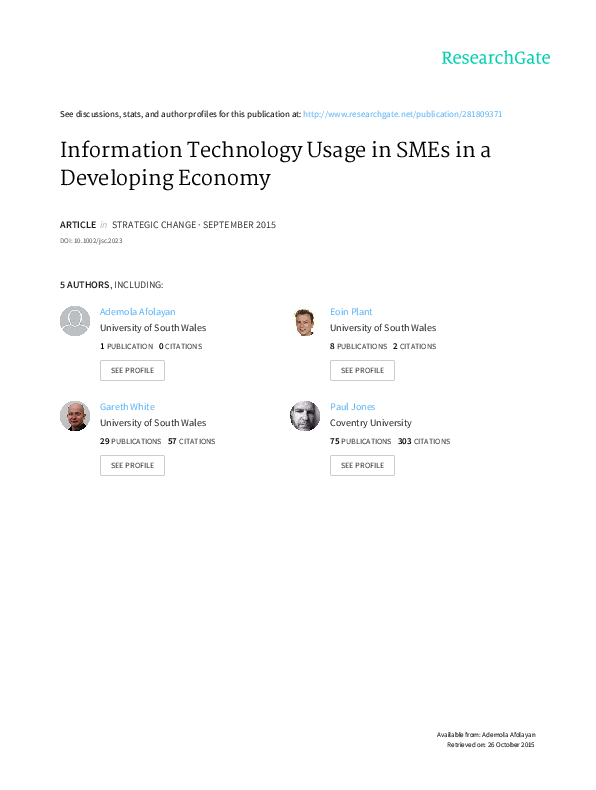Click 'University of South Wales' under Gareth White
This screenshot has width=596, height=790.
pyautogui.click(x=153, y=423)
